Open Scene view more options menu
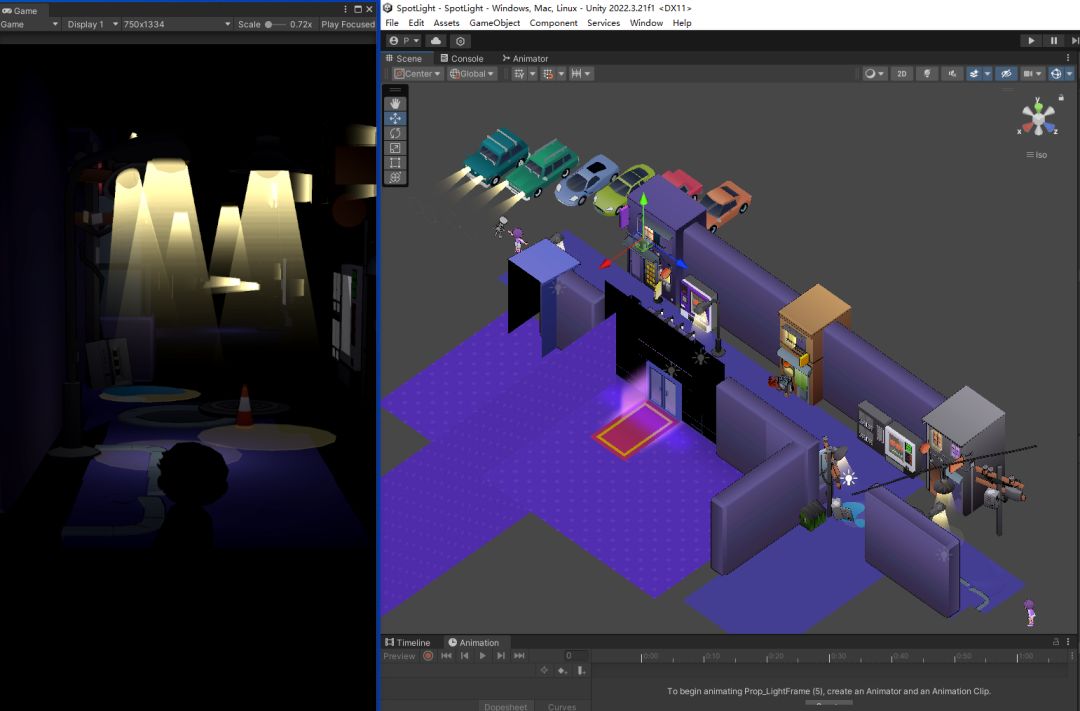The width and height of the screenshot is (1080, 711). [x=1068, y=58]
